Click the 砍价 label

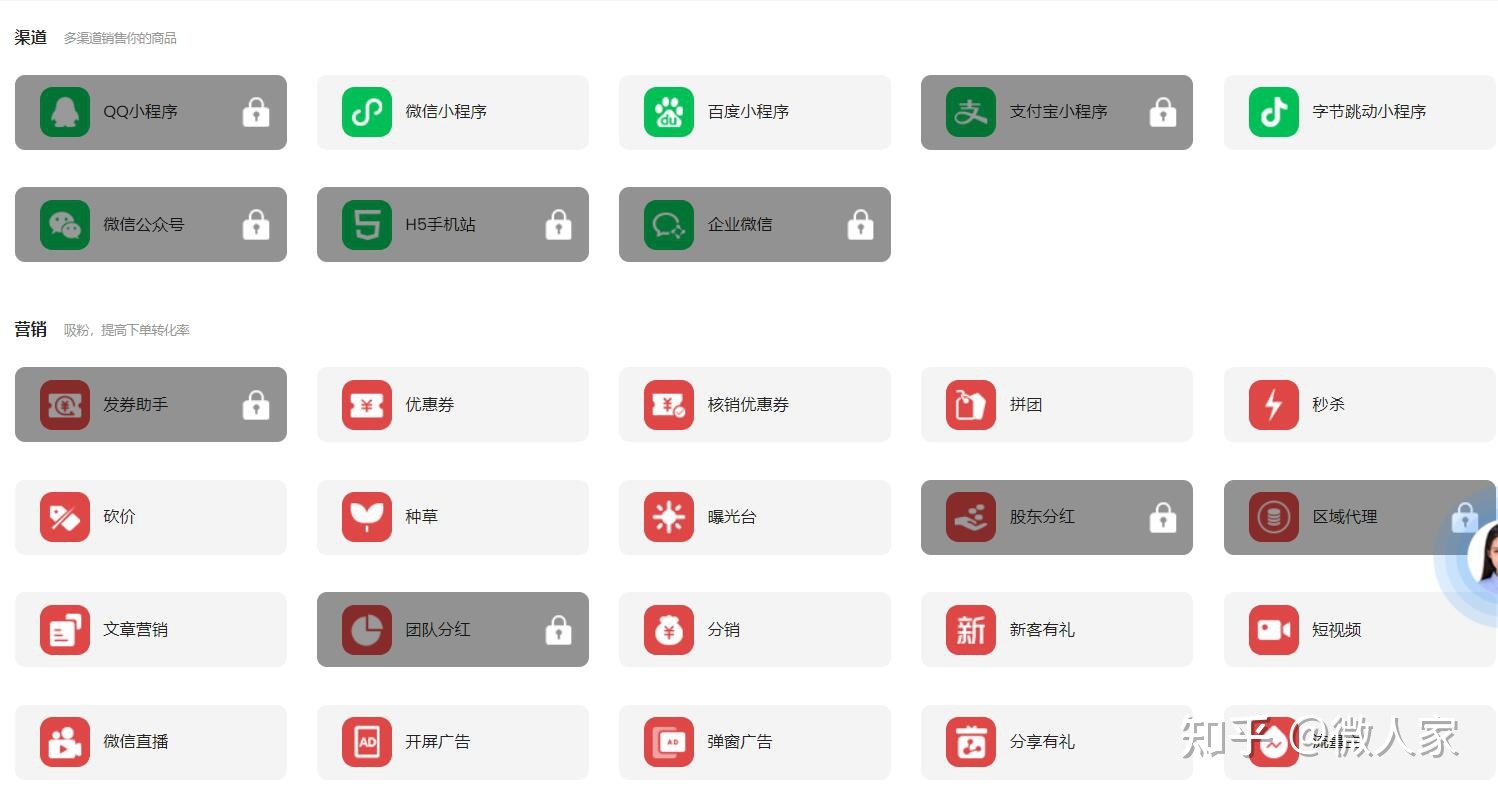click(x=119, y=517)
